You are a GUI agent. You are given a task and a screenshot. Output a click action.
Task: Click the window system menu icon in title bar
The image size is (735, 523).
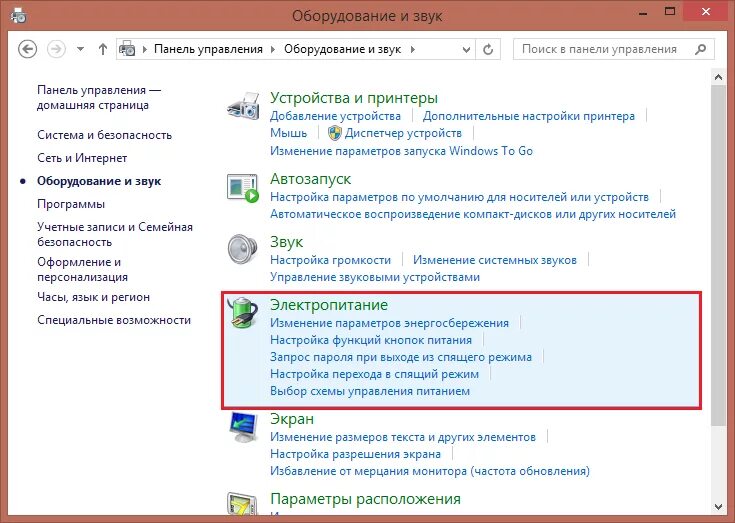point(19,15)
